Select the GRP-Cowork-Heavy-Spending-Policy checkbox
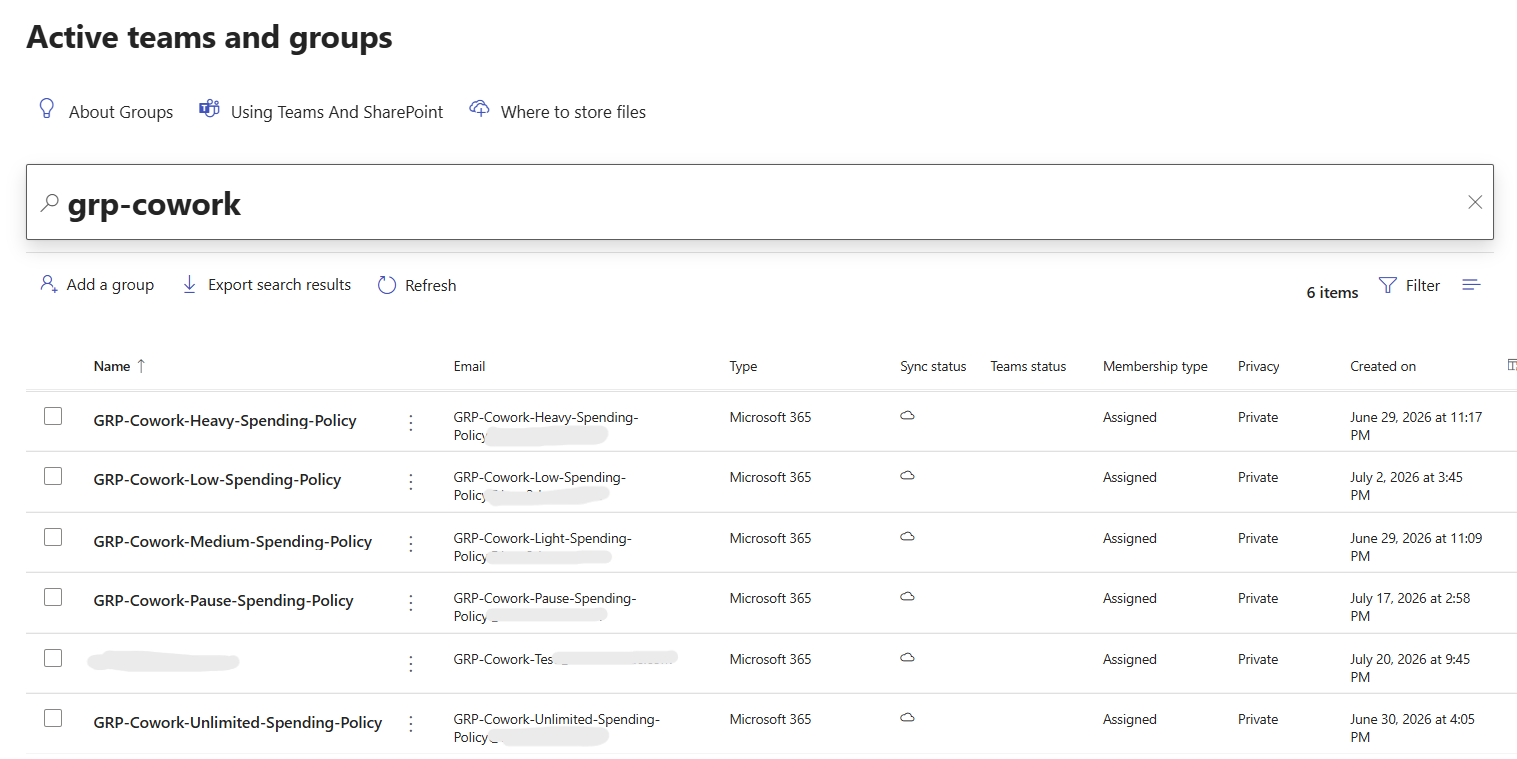Viewport: 1517px width, 759px height. point(53,416)
